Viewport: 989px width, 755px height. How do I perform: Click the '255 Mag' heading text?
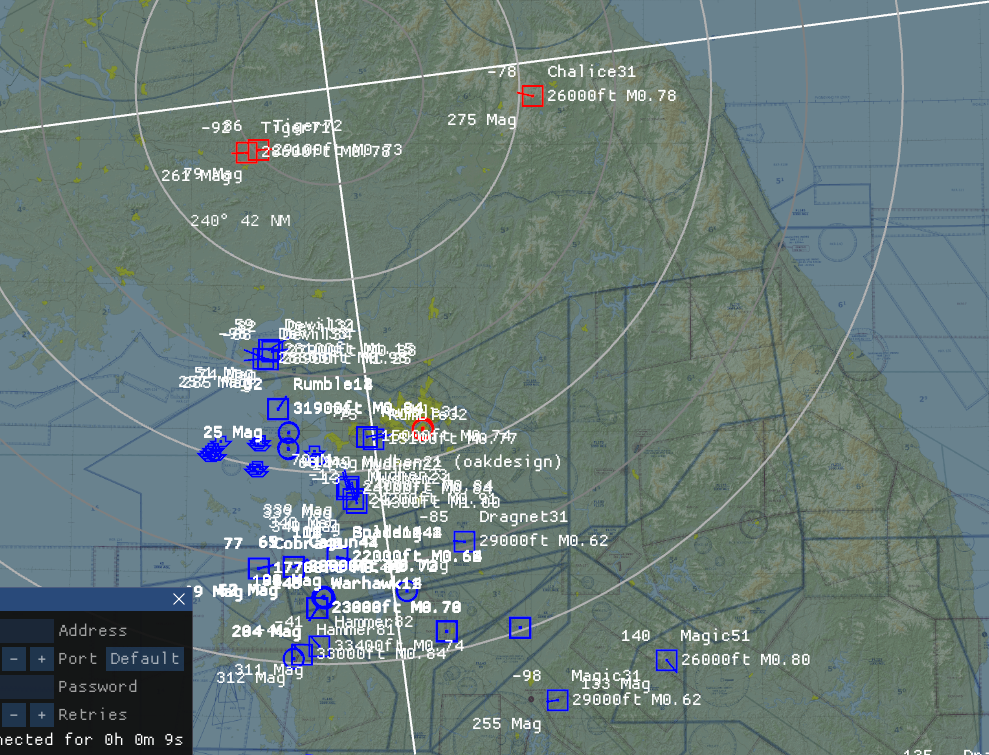[x=507, y=724]
